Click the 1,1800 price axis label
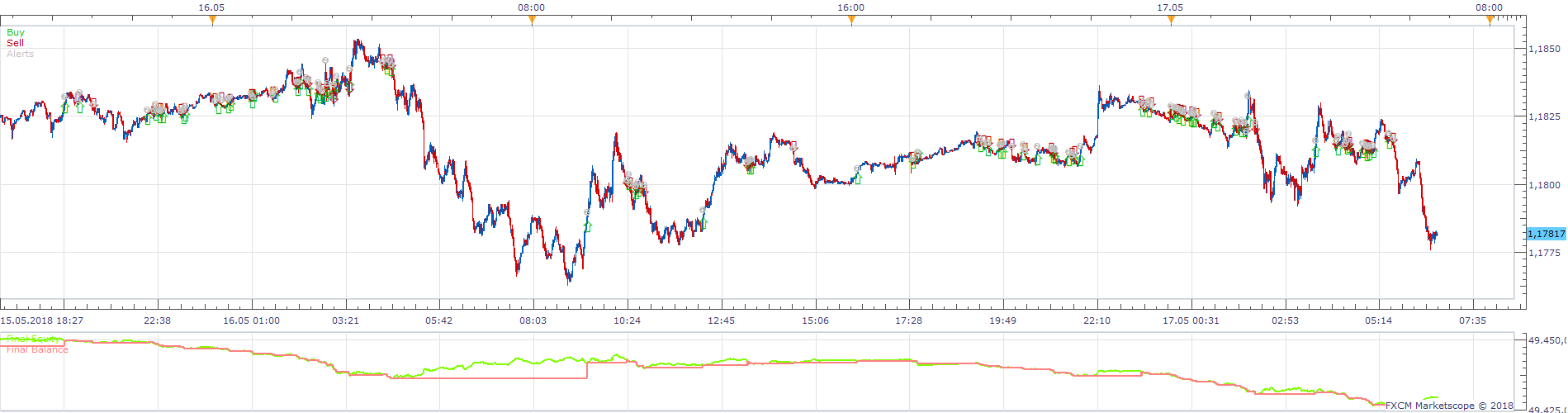The width and height of the screenshot is (1568, 413). point(1544,186)
